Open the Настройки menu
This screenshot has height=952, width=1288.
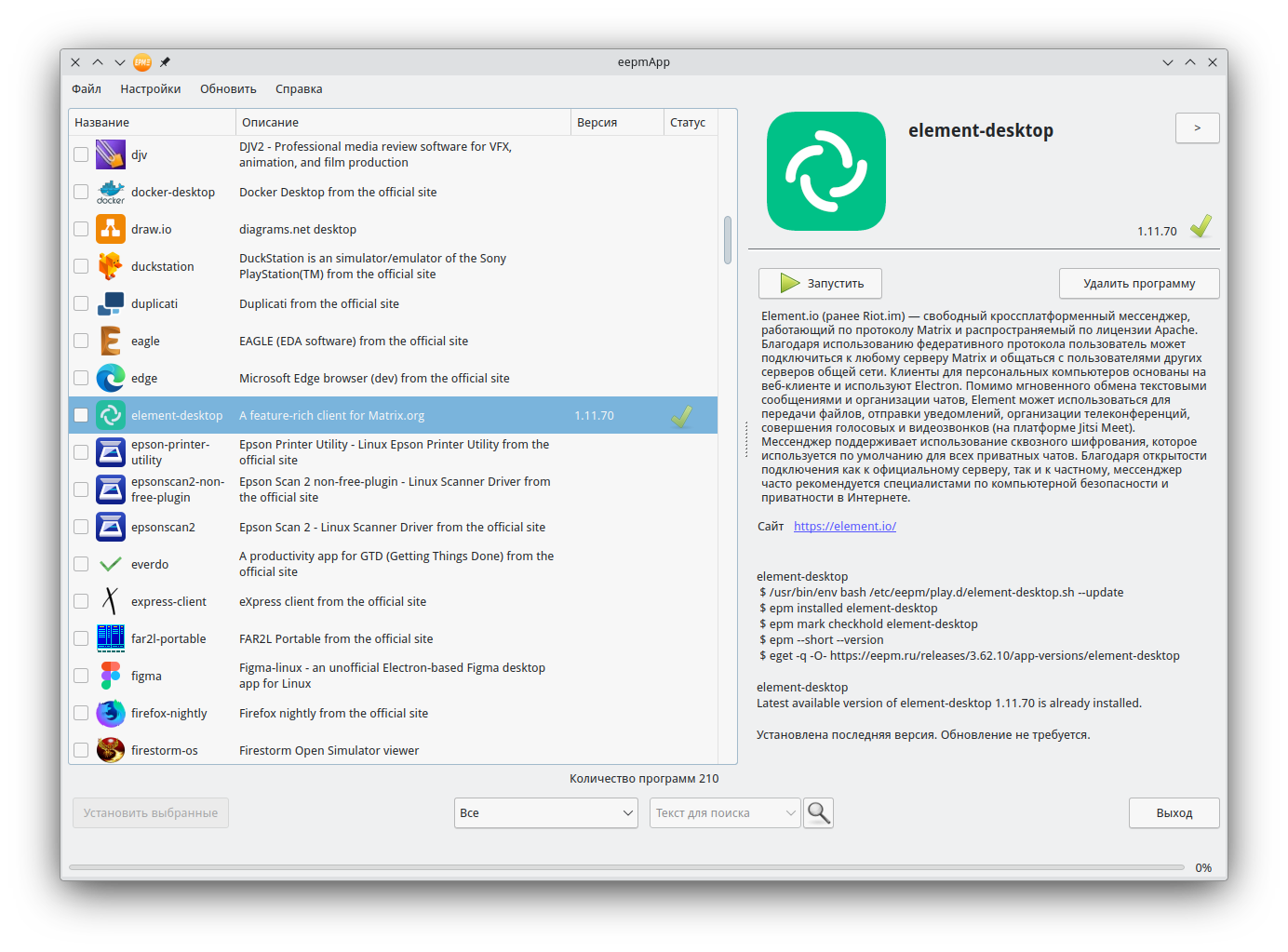tap(151, 89)
